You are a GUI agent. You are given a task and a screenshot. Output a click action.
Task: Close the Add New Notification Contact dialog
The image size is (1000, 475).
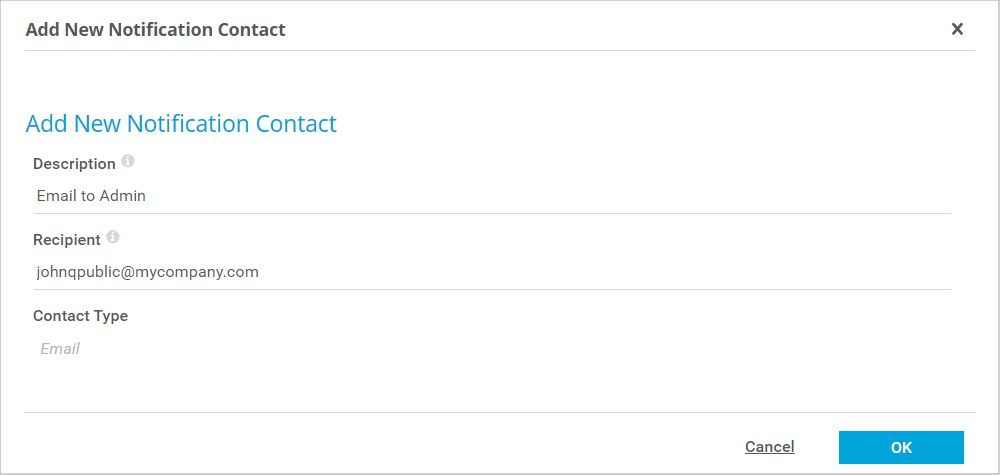pyautogui.click(x=957, y=29)
